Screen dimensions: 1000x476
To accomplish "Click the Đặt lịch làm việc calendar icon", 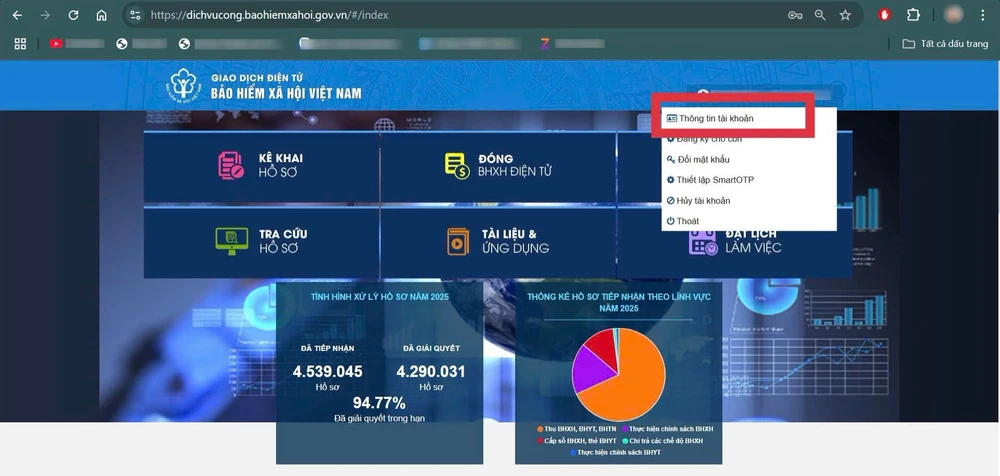I will click(x=702, y=241).
